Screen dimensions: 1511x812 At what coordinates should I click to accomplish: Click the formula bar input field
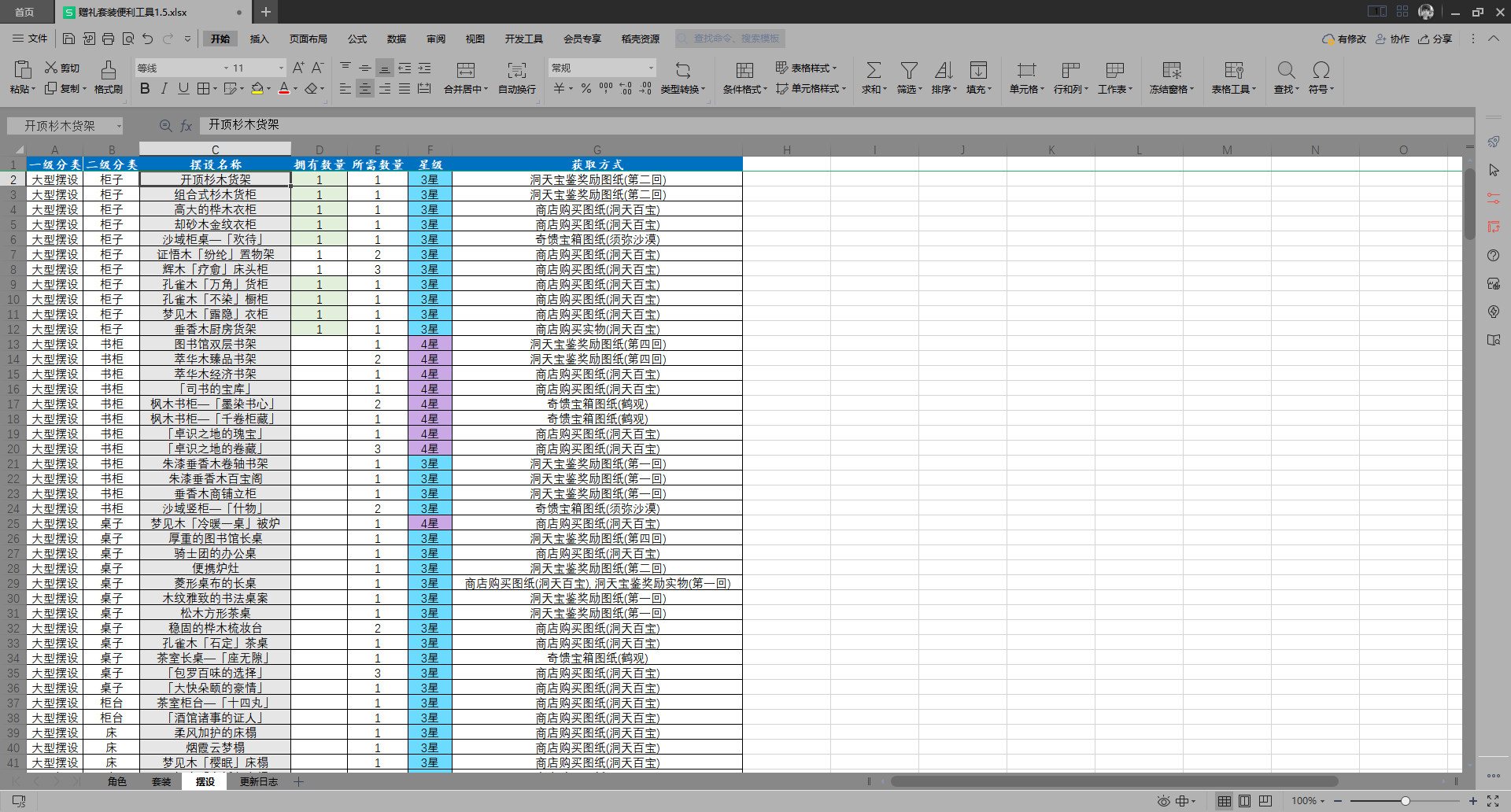tap(834, 125)
